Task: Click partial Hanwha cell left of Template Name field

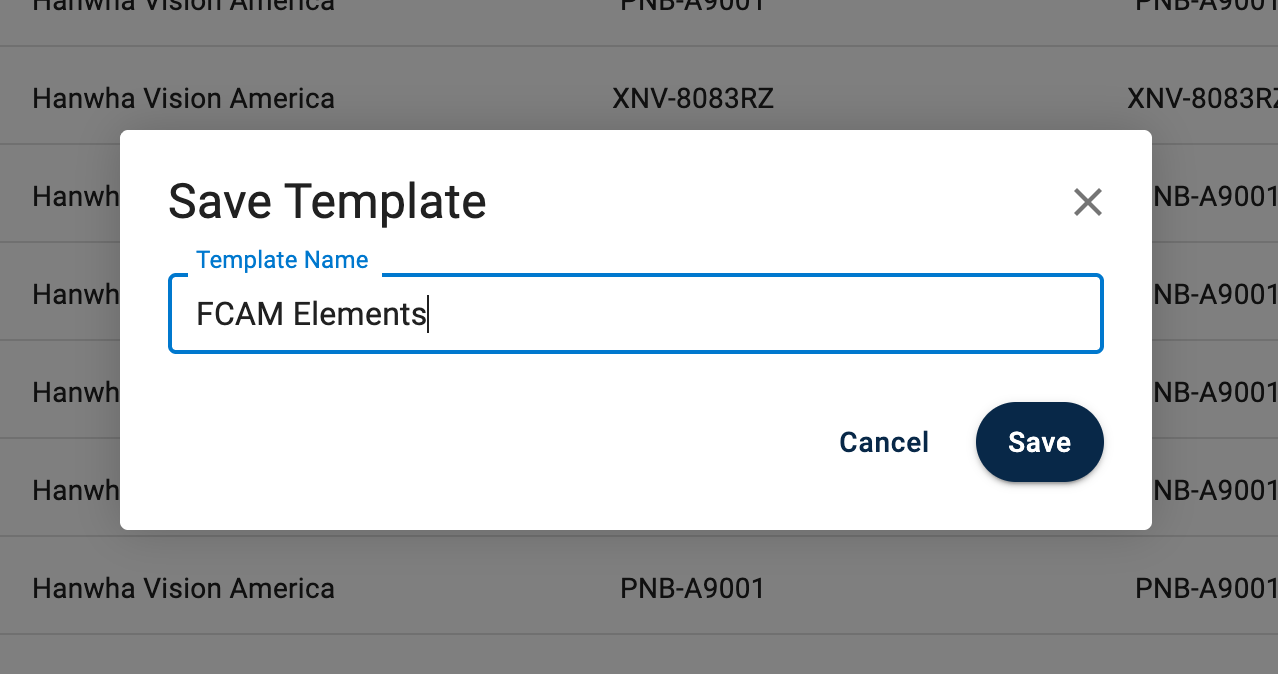Action: [75, 294]
